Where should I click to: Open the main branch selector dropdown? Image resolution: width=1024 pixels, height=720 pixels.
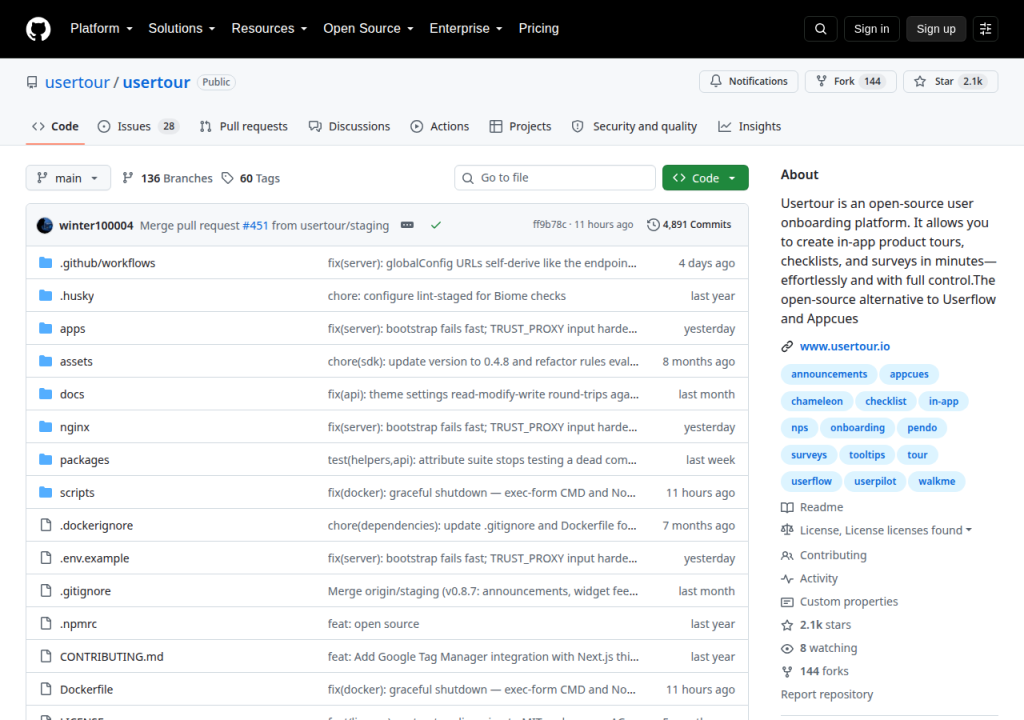[x=68, y=178]
